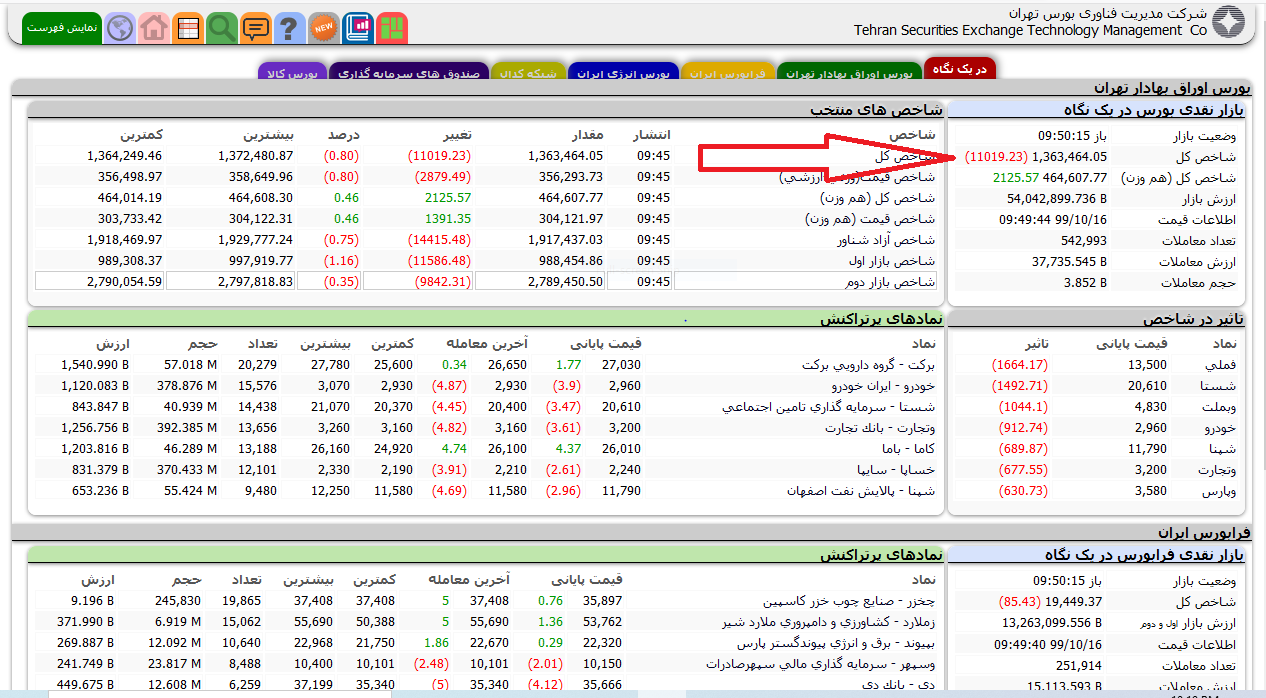
Task: Click فملی impact value (1664.17)
Action: pyautogui.click(x=1019, y=365)
